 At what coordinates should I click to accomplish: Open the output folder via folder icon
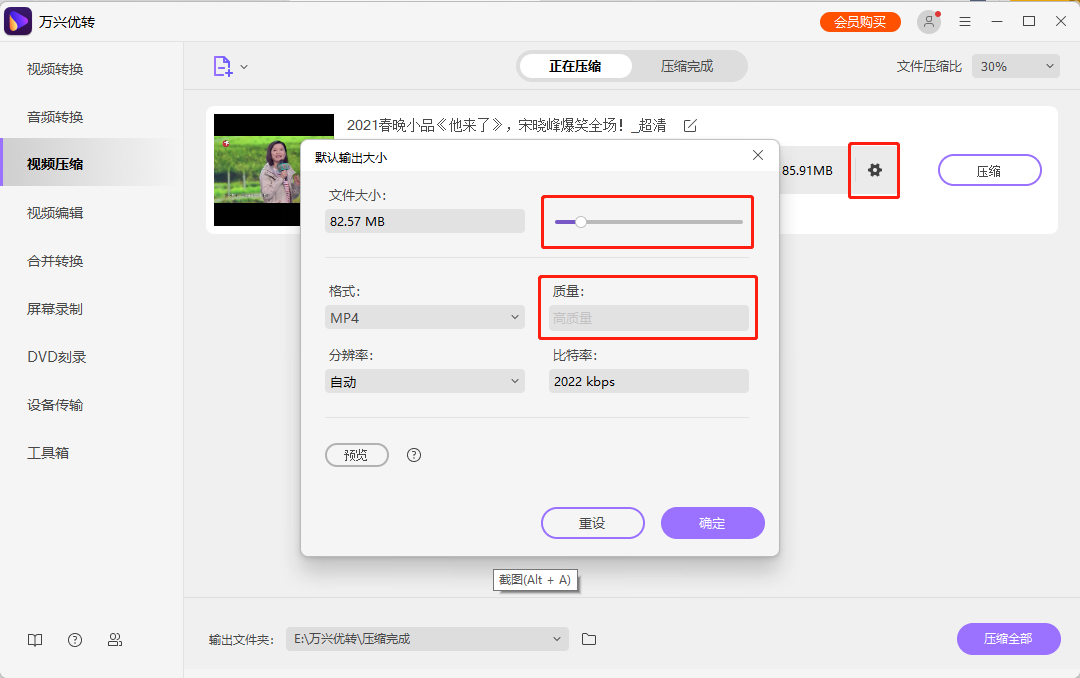588,639
